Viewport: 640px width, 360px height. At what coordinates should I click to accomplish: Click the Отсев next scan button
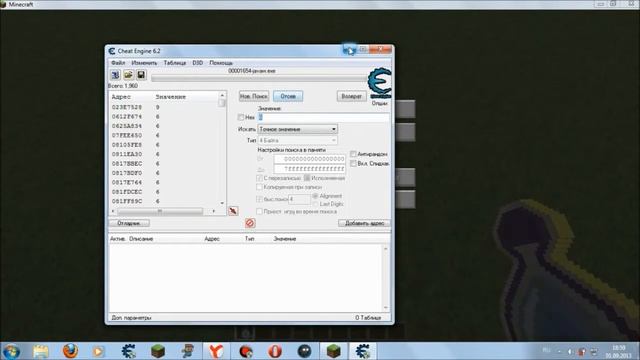click(x=288, y=96)
